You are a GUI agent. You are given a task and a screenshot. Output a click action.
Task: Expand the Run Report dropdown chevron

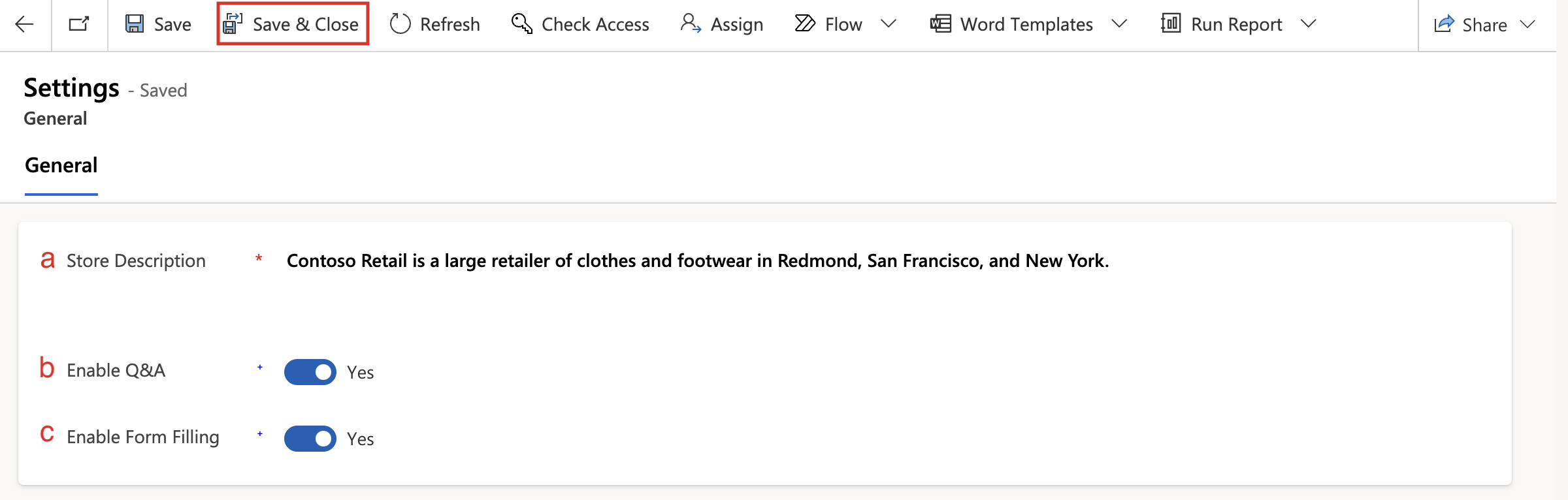pos(1308,24)
